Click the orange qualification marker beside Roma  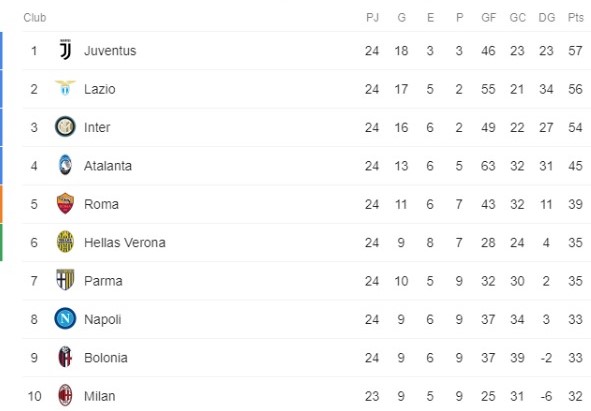pos(1,204)
